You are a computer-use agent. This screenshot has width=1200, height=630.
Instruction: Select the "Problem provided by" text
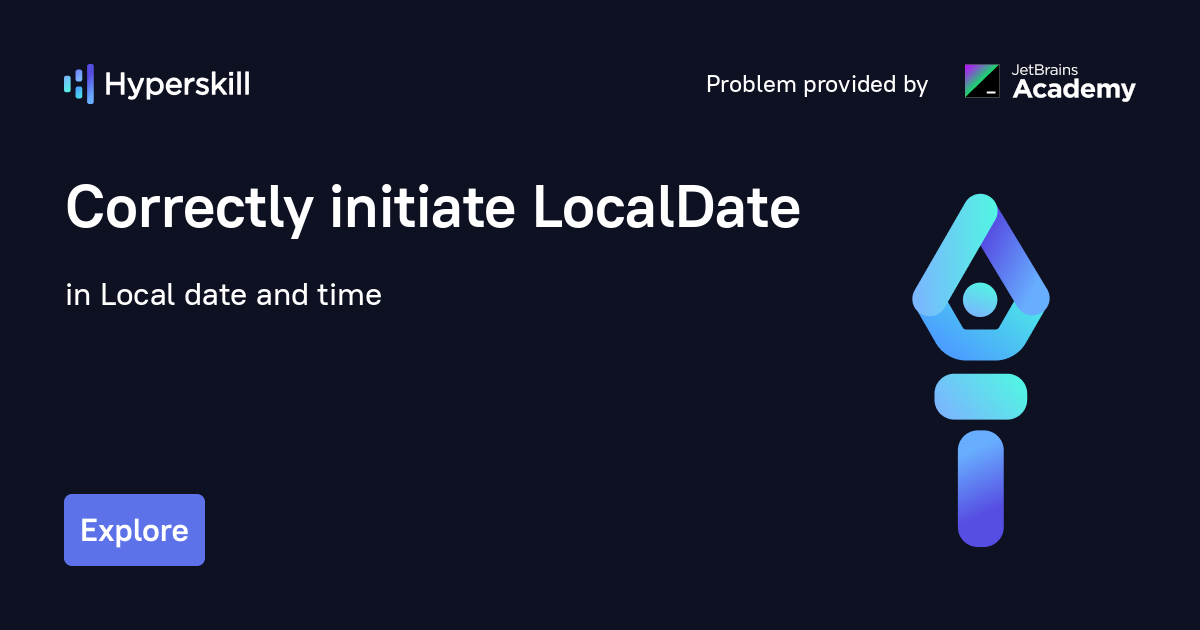pyautogui.click(x=816, y=85)
